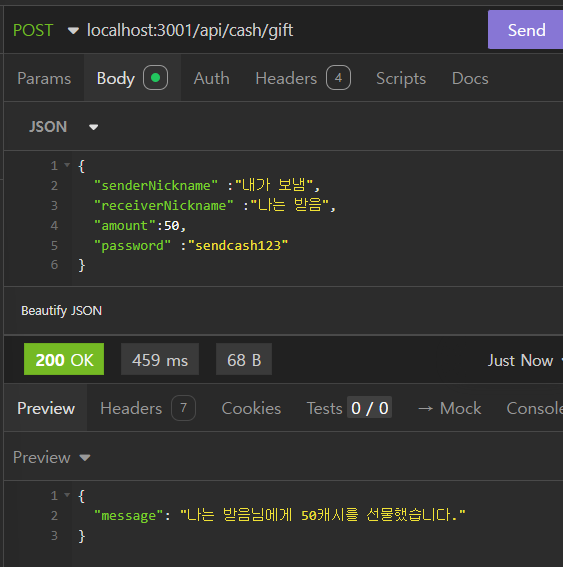Switch to the Cookies tab
The image size is (563, 567).
[251, 408]
